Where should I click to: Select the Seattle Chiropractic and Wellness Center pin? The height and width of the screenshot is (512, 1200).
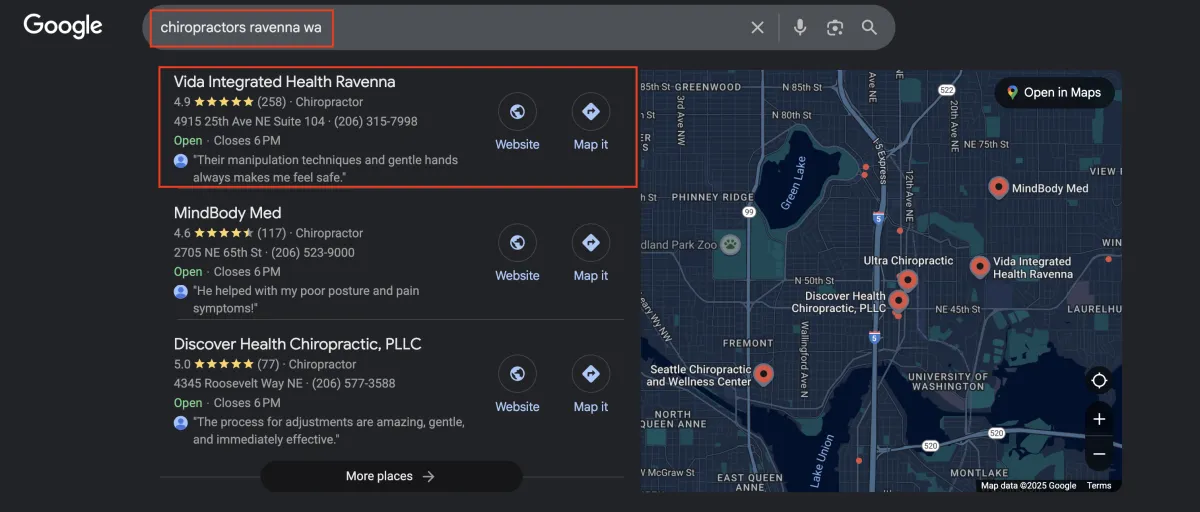tap(764, 373)
